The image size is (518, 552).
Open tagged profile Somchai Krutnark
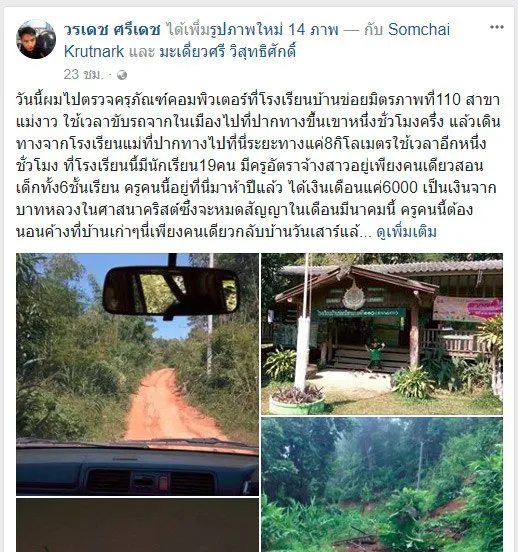(257, 40)
